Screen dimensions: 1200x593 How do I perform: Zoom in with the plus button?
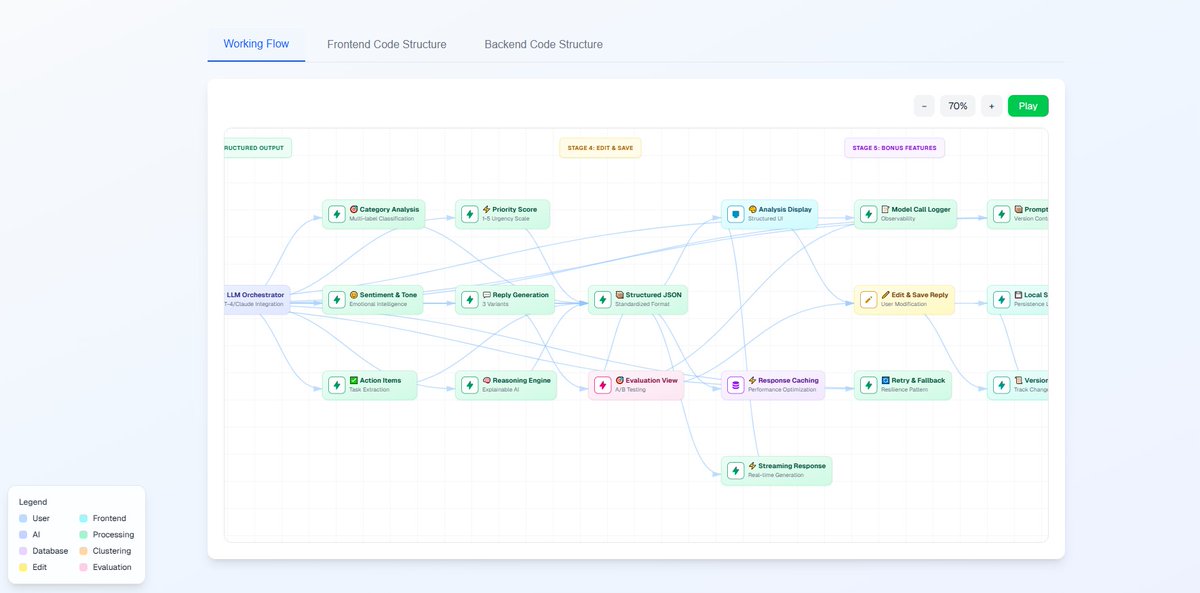point(991,106)
